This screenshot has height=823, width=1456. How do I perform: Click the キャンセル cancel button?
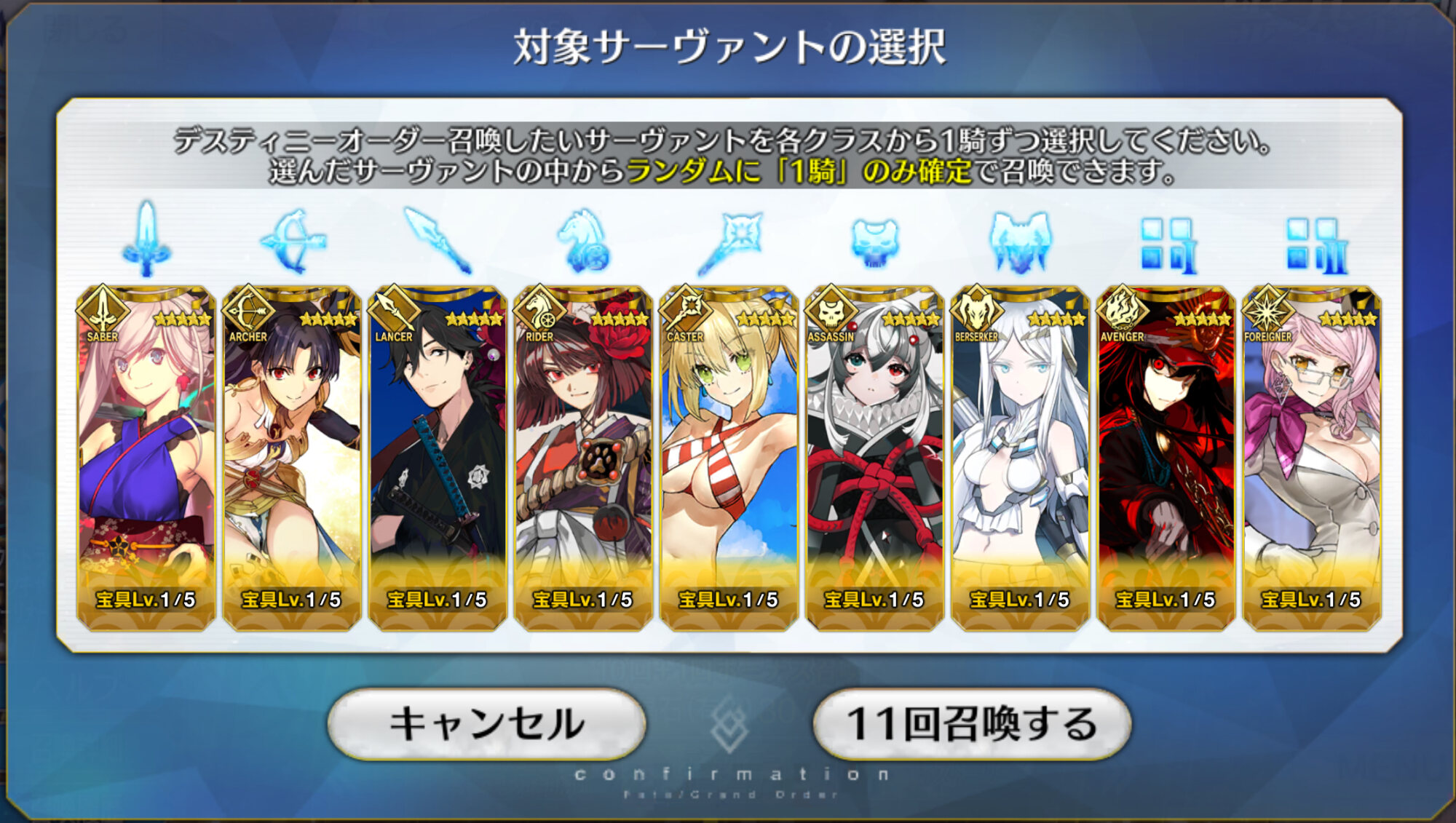pyautogui.click(x=486, y=723)
